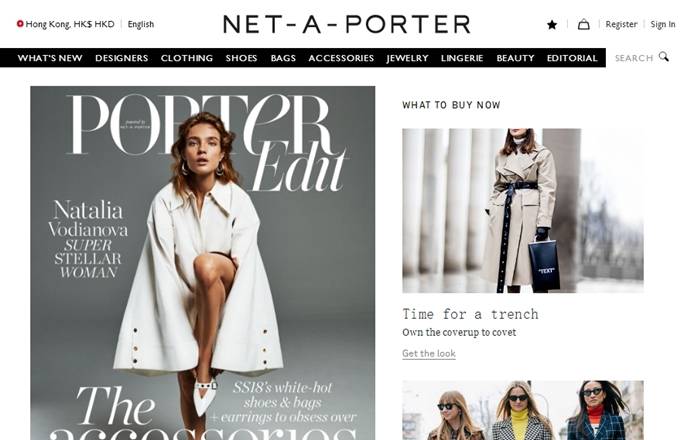Open the shopping bag icon
Image resolution: width=680 pixels, height=440 pixels.
click(583, 24)
